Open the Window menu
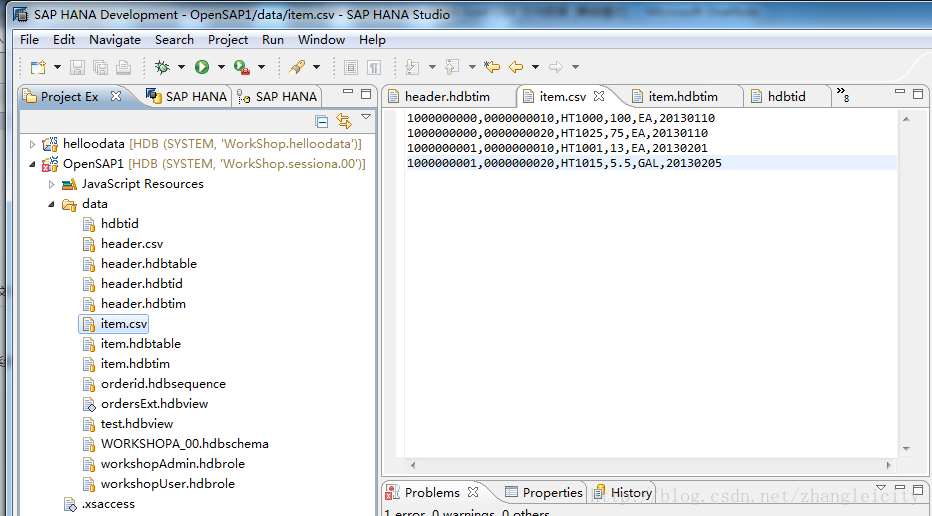Screen dimensions: 932x516 click(x=321, y=40)
